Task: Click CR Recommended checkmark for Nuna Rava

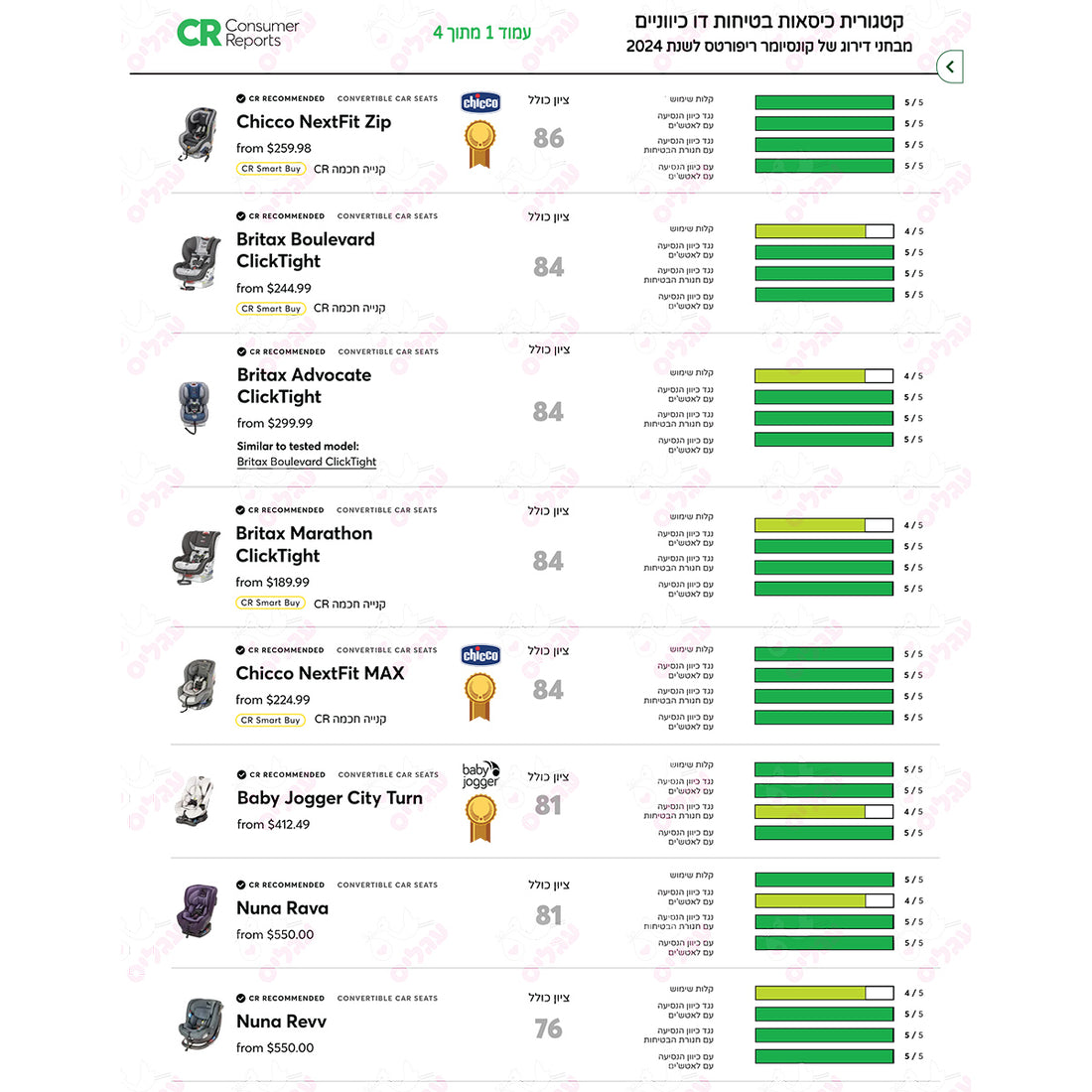Action: pyautogui.click(x=240, y=885)
